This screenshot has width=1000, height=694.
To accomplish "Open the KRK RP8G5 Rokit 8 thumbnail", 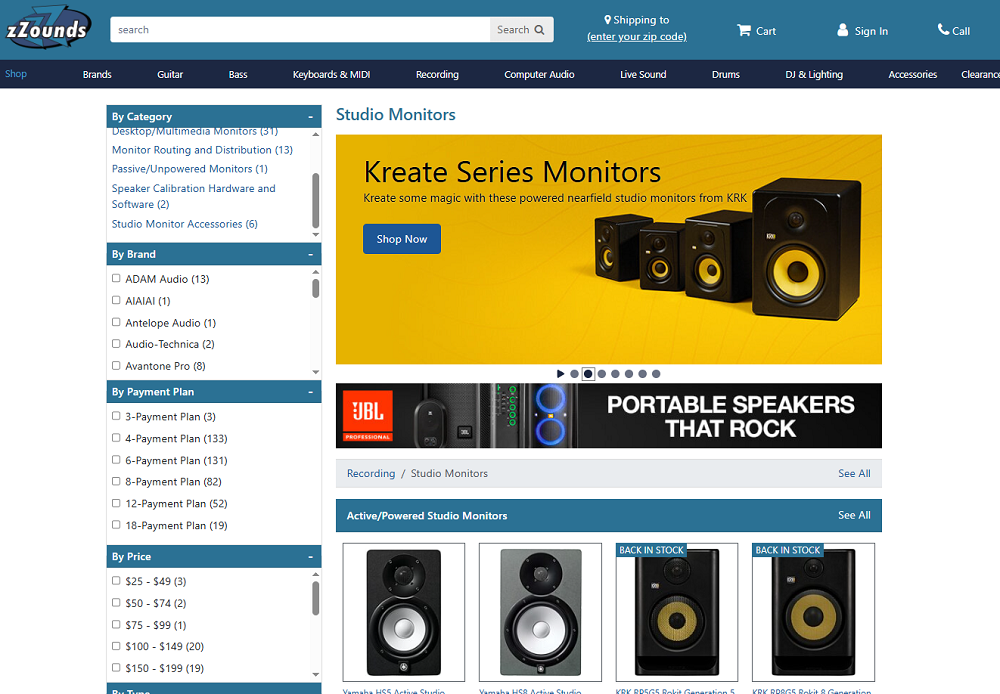I will (813, 612).
